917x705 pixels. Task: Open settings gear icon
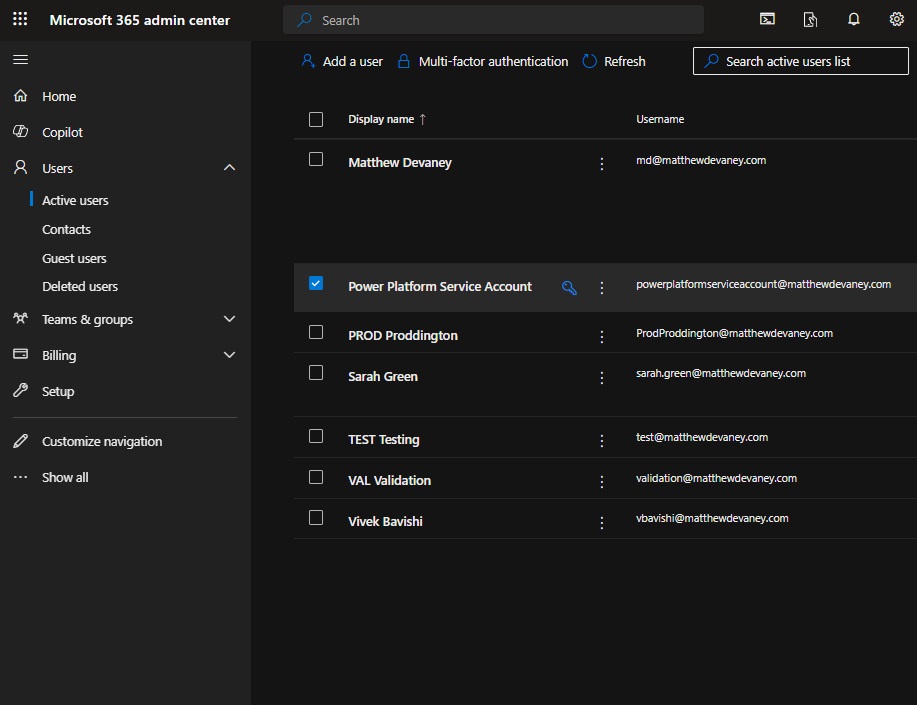point(896,19)
